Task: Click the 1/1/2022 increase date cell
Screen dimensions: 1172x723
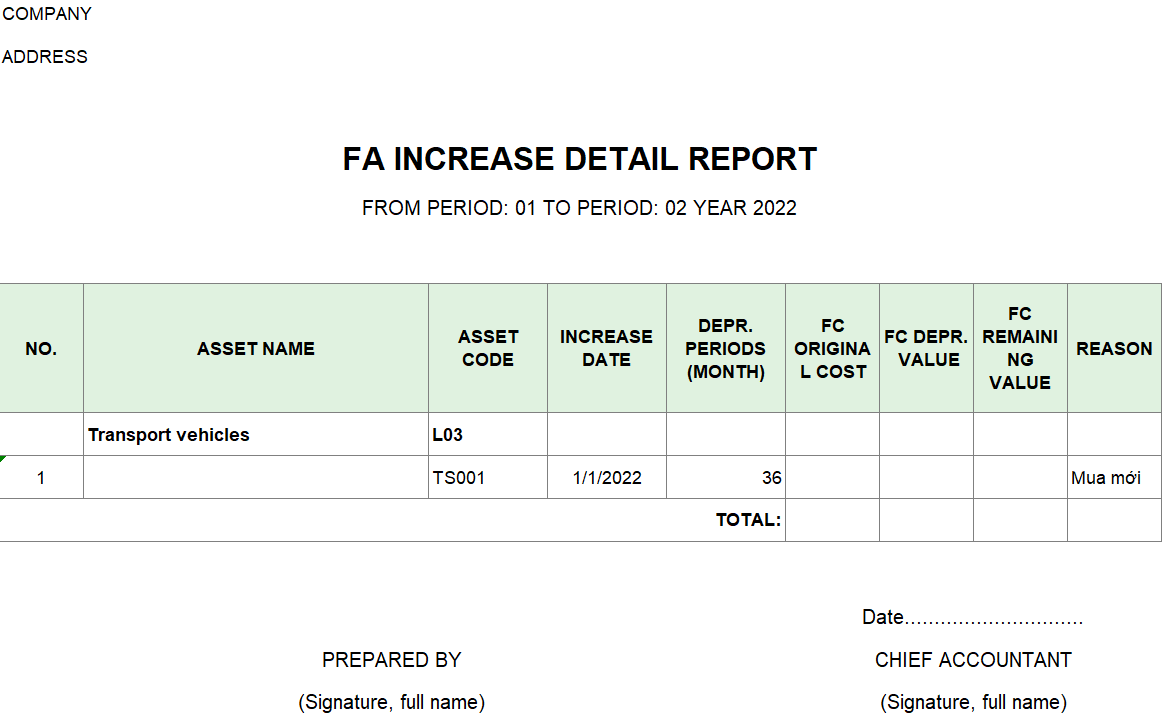Action: (607, 478)
